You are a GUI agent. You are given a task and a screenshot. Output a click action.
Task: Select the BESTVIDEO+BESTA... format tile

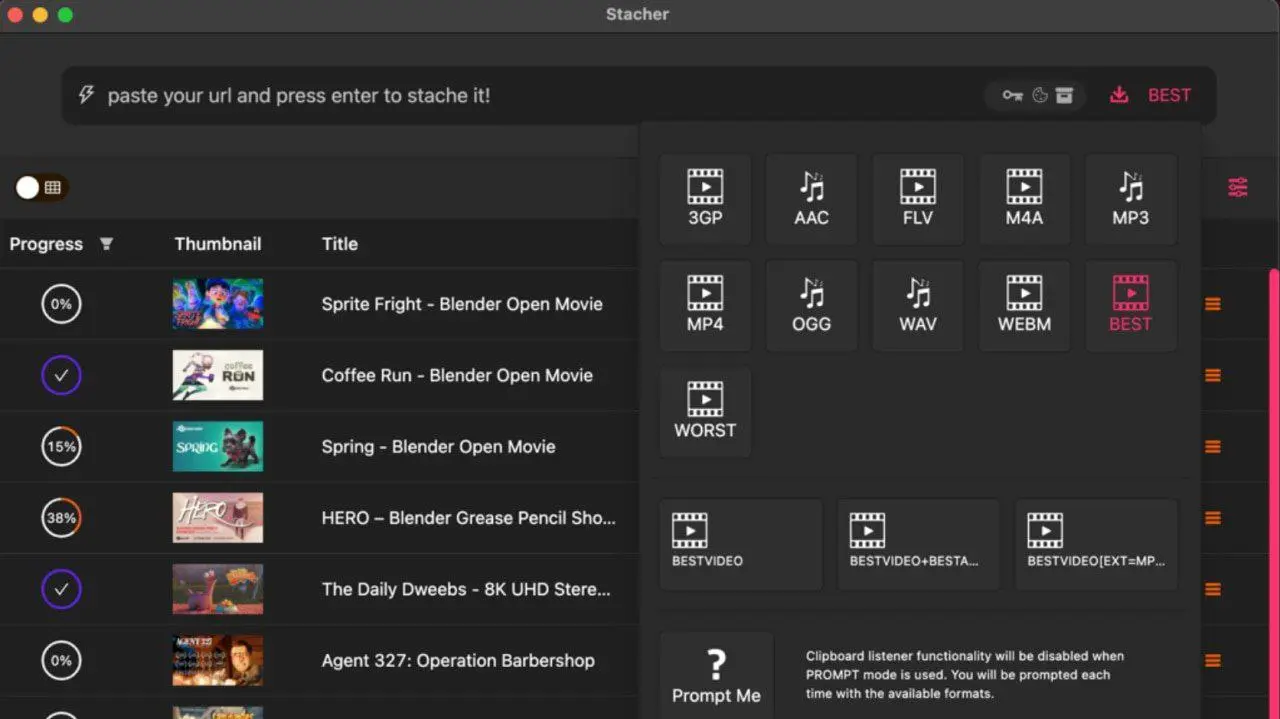(918, 545)
